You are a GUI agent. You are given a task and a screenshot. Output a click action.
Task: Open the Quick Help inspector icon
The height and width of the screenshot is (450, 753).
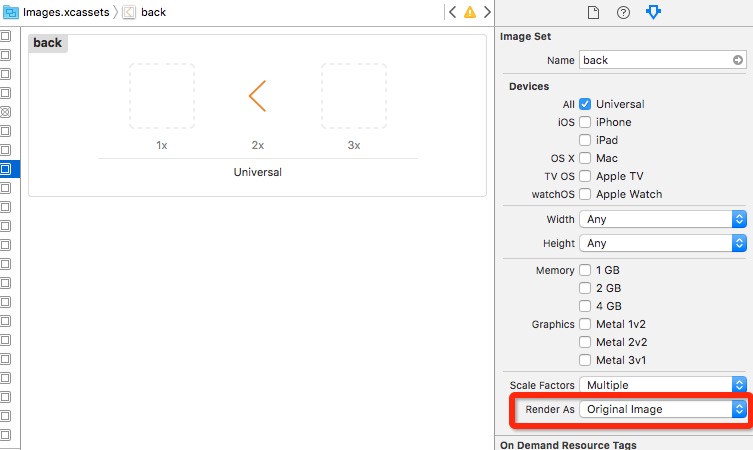(x=623, y=12)
